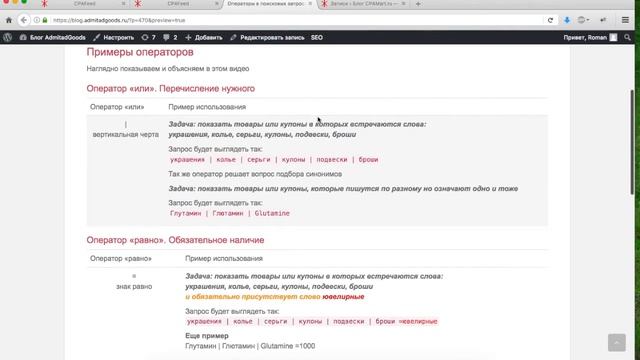Click the admin bar search magnifier icon

627,37
